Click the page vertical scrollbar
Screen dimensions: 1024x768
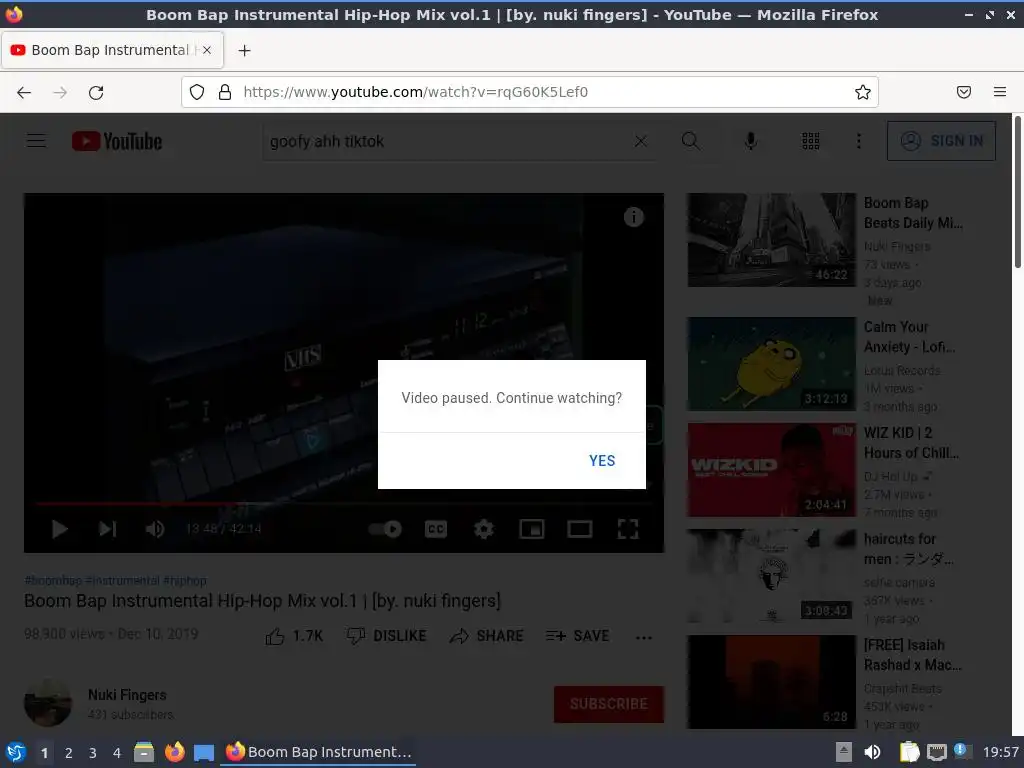pyautogui.click(x=1017, y=192)
